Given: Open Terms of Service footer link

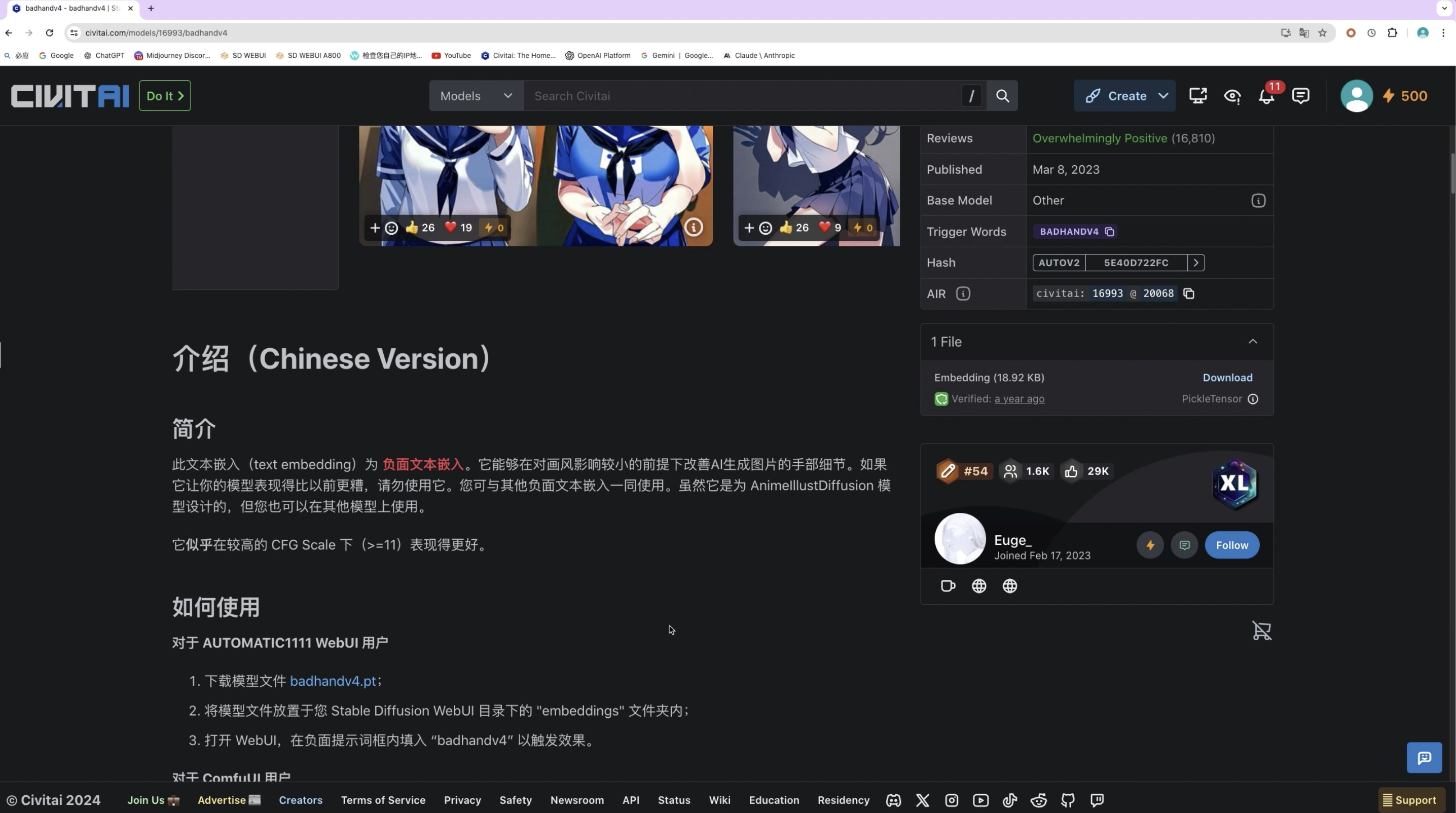Looking at the screenshot, I should click(383, 800).
